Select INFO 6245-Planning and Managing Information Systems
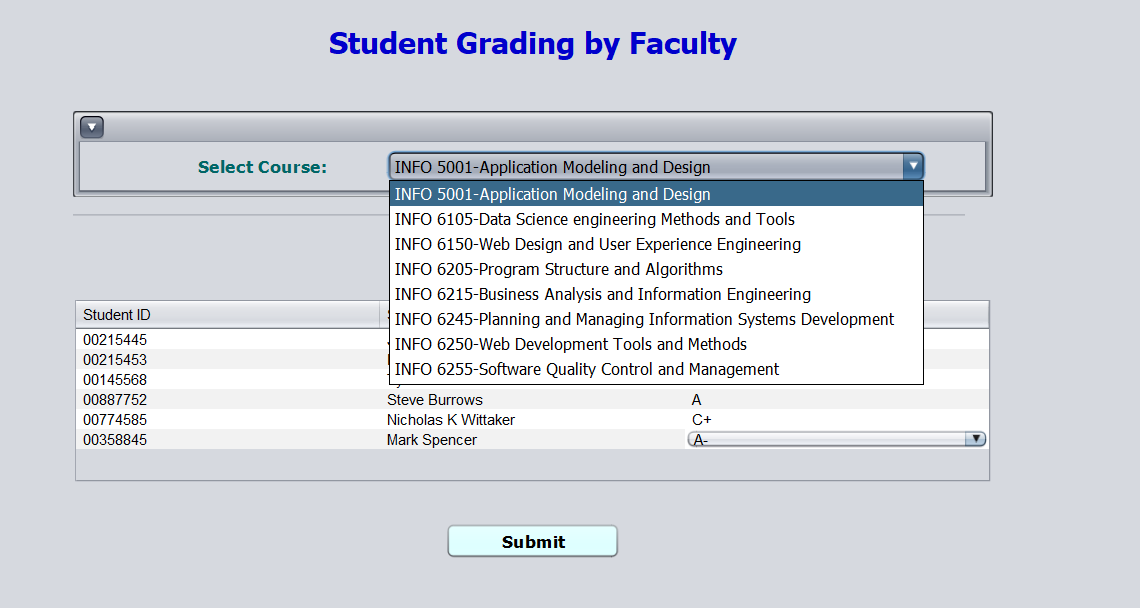Viewport: 1140px width, 608px height. tap(657, 319)
